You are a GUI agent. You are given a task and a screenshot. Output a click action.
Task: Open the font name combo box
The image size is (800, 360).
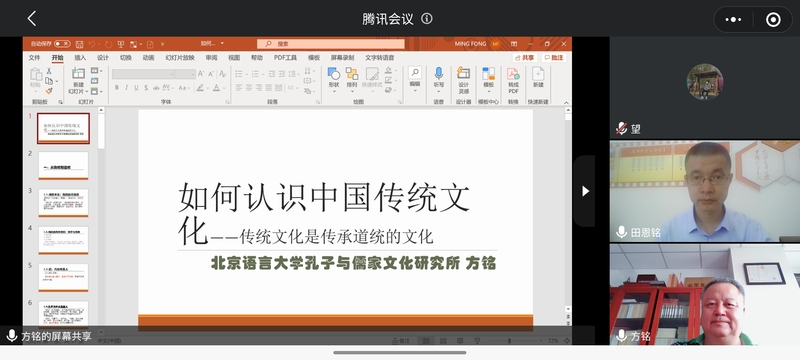(143, 74)
